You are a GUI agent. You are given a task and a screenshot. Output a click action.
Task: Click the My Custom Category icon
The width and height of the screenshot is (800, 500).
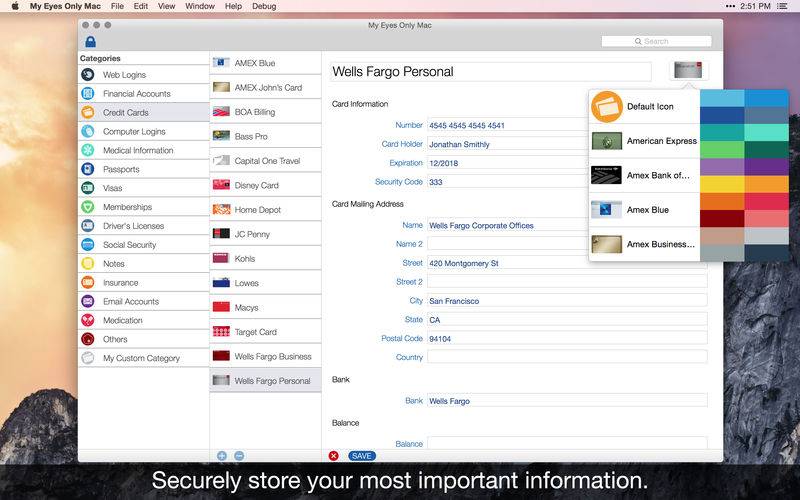(x=88, y=358)
